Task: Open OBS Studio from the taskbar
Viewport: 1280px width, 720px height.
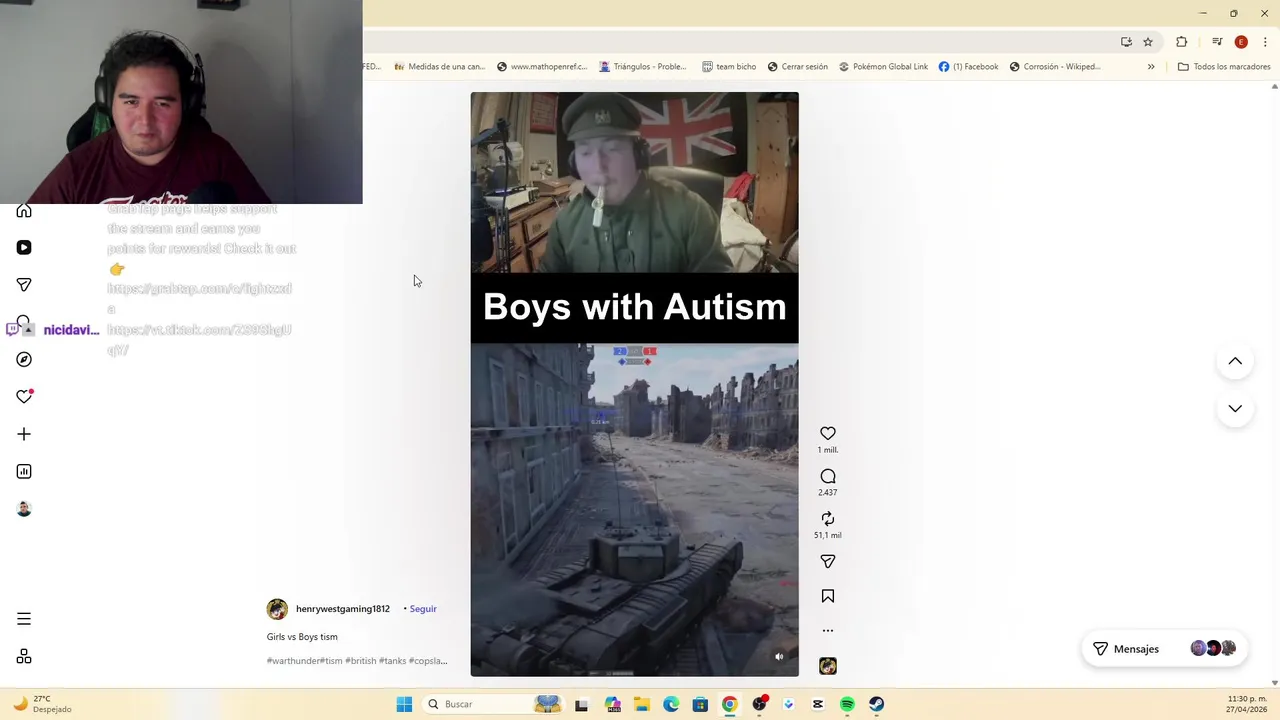Action: point(759,704)
